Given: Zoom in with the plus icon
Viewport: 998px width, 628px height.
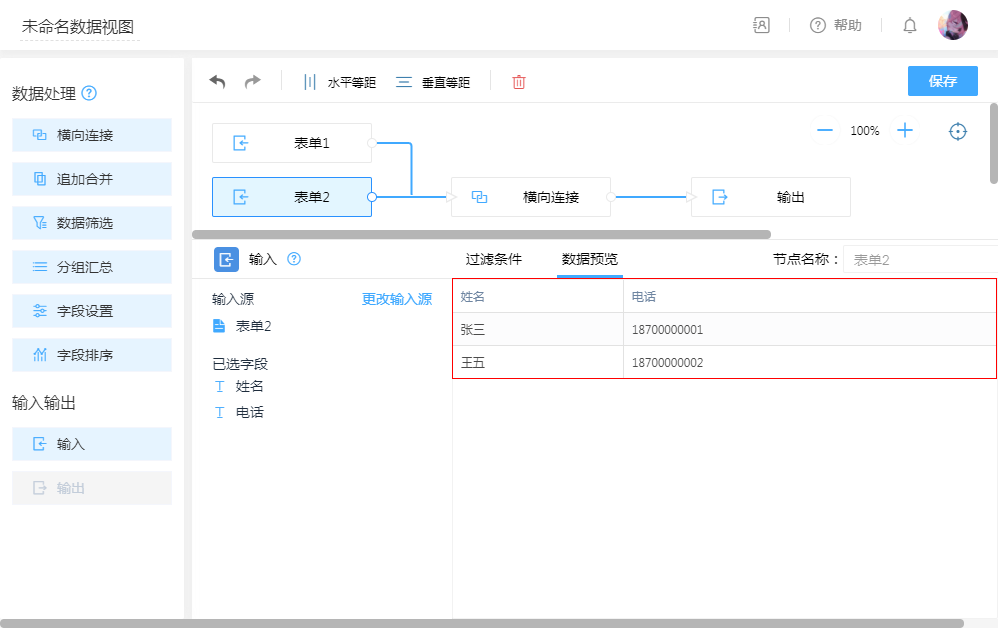Looking at the screenshot, I should [x=905, y=131].
